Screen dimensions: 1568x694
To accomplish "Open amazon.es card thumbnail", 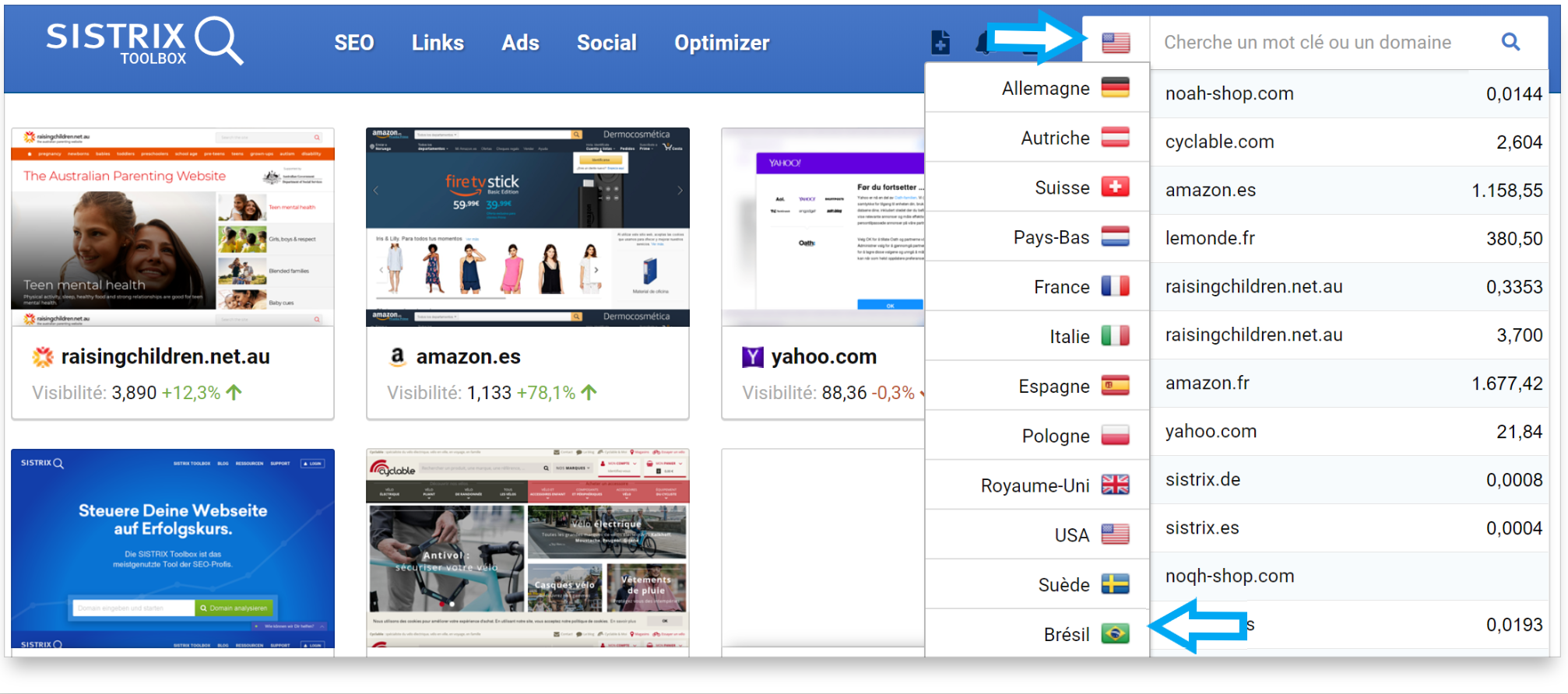I will [528, 227].
